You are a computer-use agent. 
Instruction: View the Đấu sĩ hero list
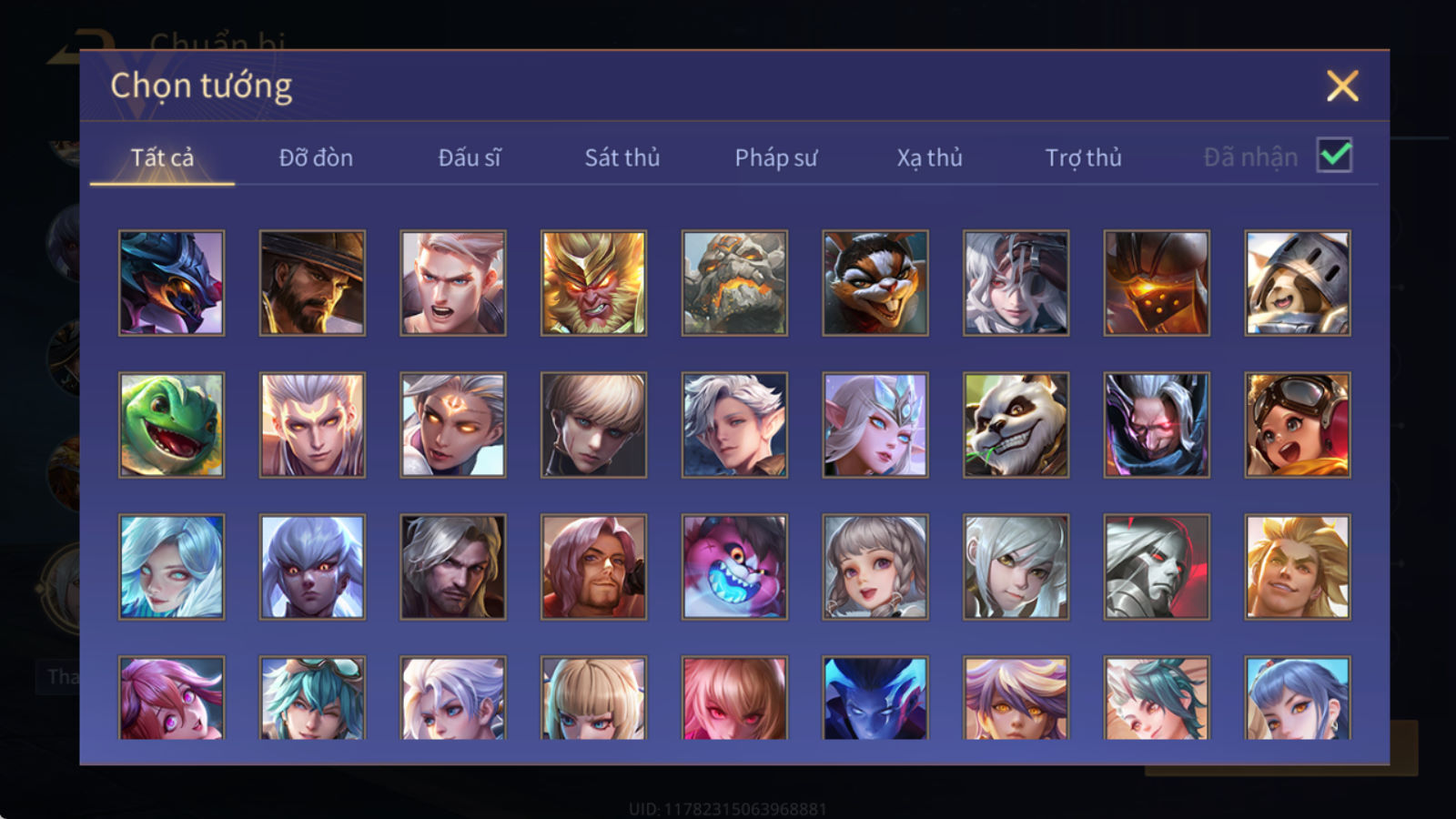click(470, 157)
